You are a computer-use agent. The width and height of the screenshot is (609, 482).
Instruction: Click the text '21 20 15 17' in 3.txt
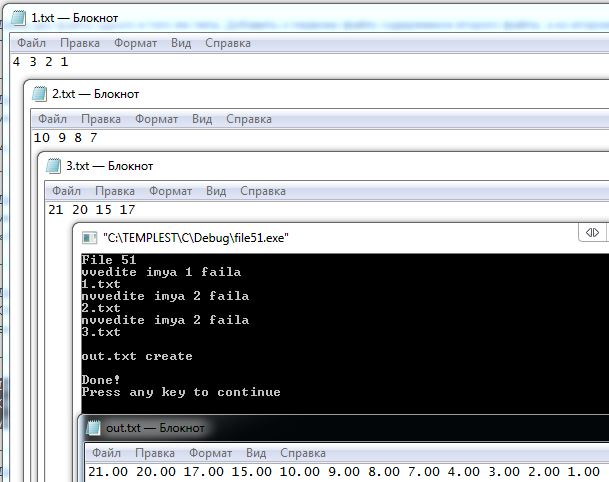tap(92, 210)
